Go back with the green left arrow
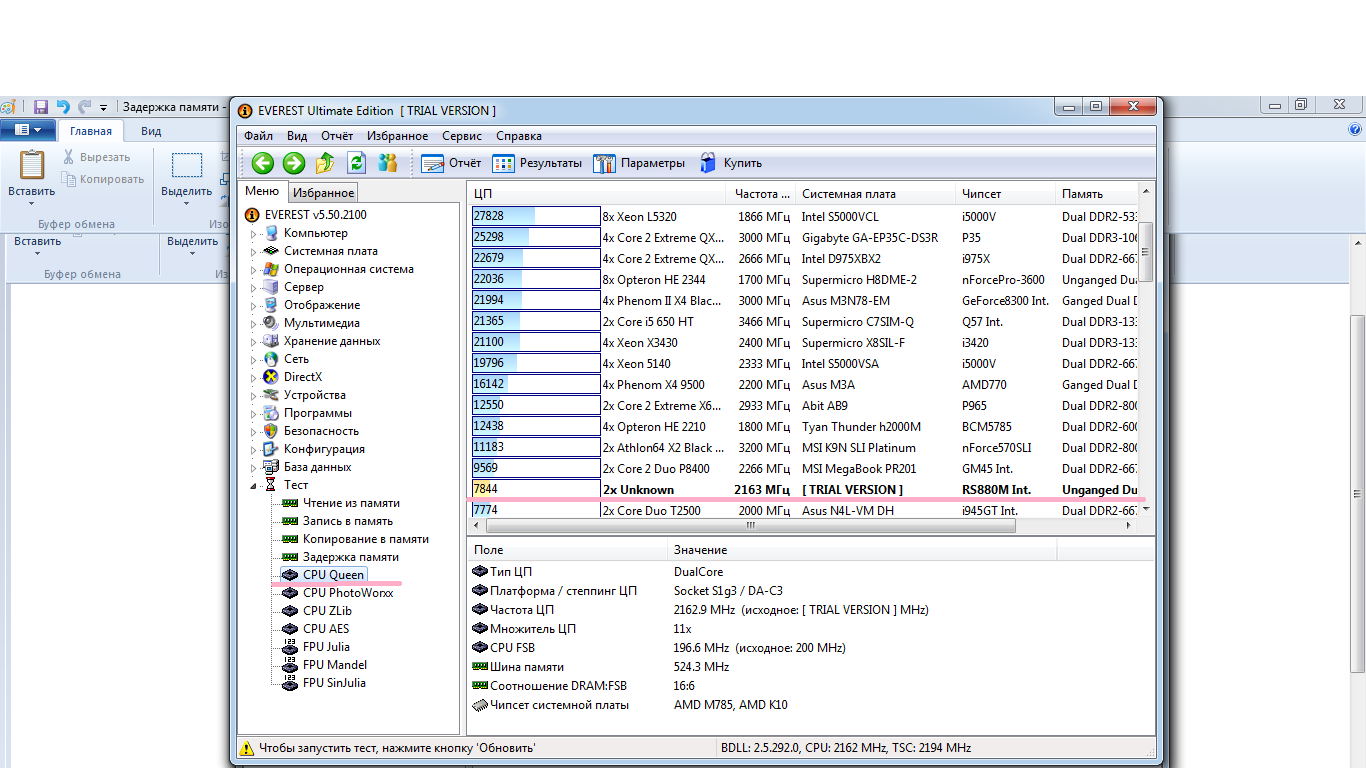The height and width of the screenshot is (768, 1366). [263, 163]
